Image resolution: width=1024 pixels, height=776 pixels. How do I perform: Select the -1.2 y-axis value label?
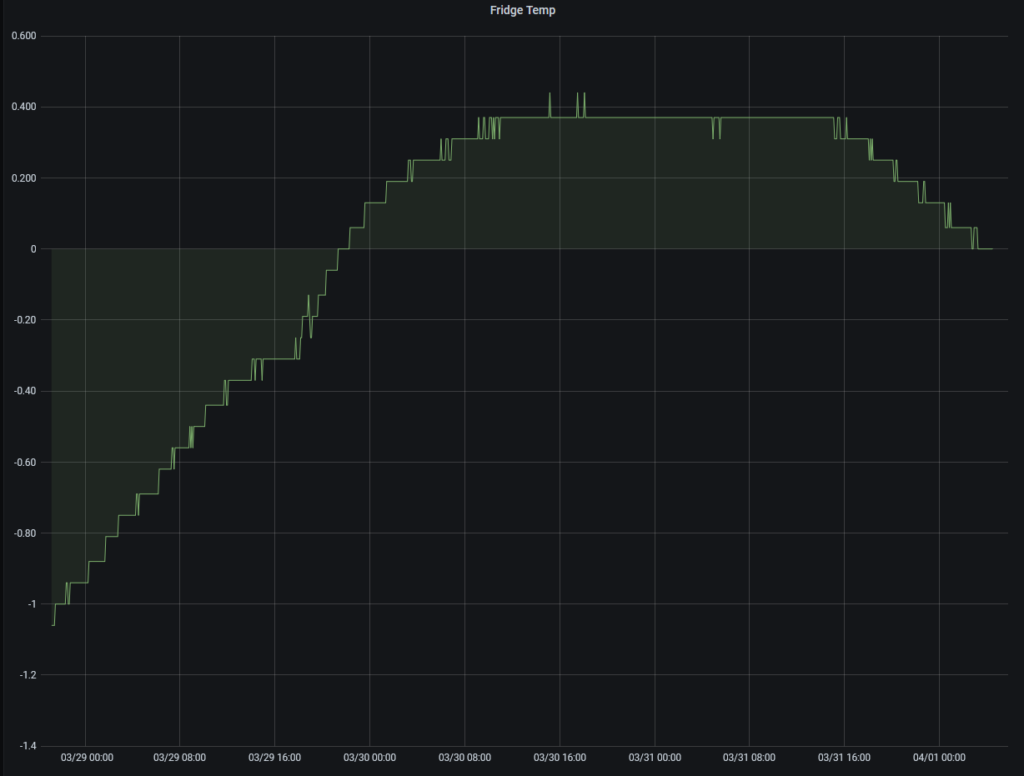click(26, 675)
